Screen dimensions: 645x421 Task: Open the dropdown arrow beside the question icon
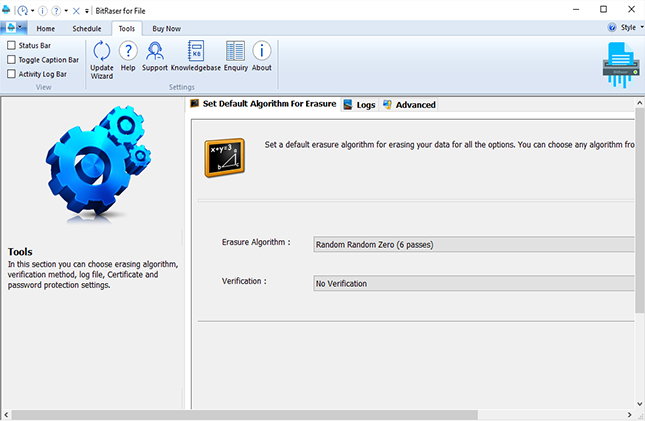66,11
